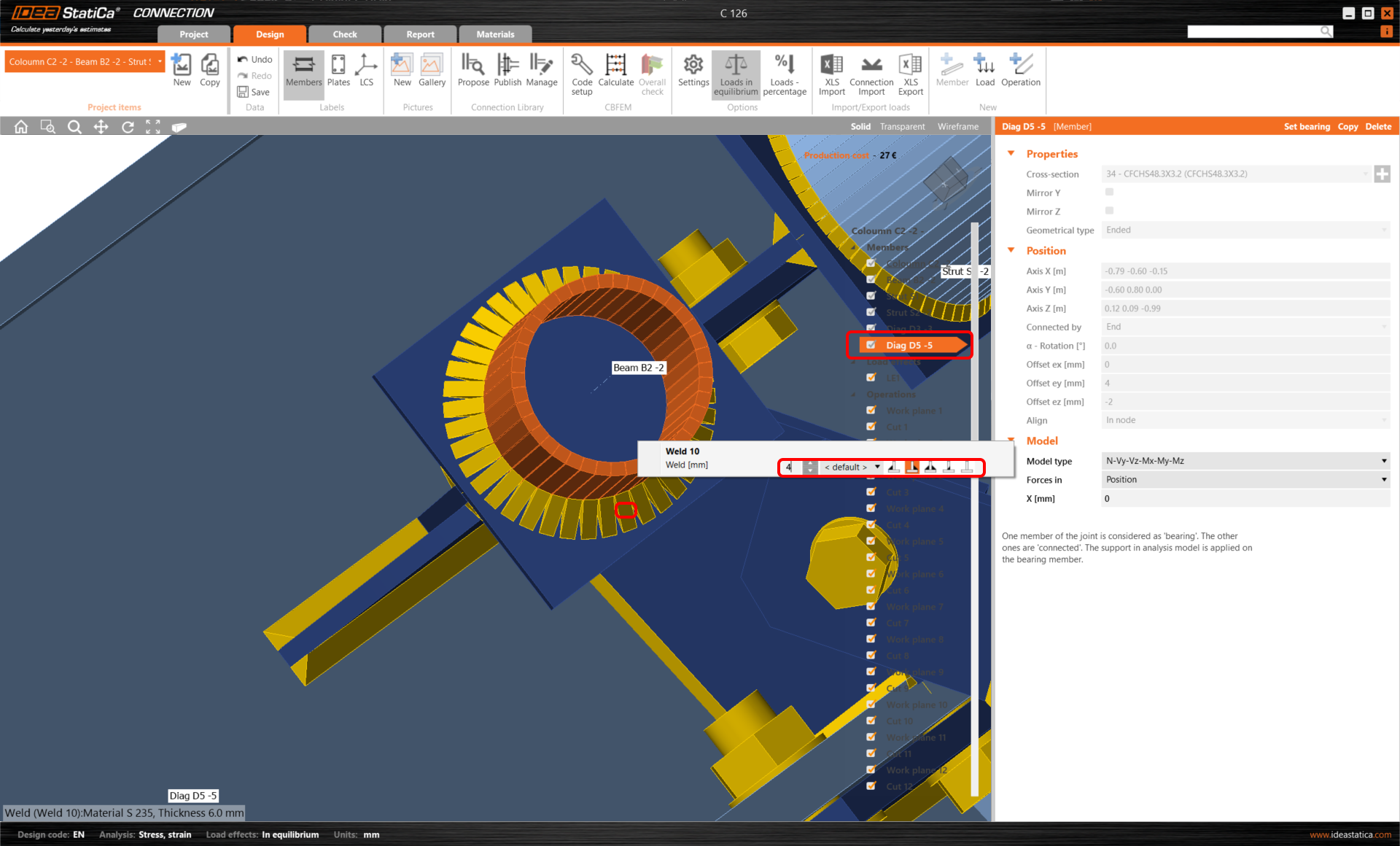Enable the Mirror Y checkbox
The height and width of the screenshot is (846, 1400).
[1109, 193]
